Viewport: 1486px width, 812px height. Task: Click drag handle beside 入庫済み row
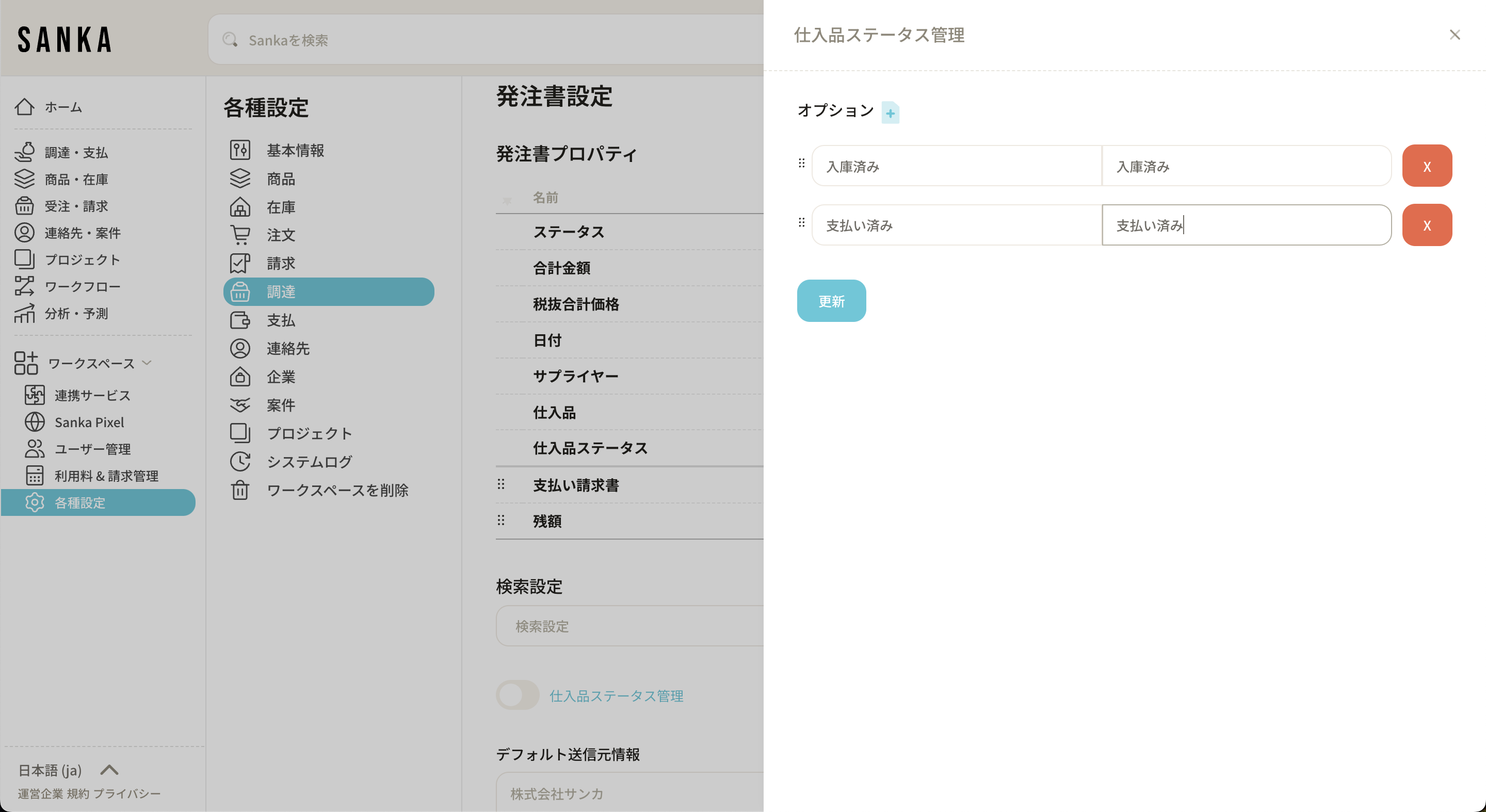(801, 163)
